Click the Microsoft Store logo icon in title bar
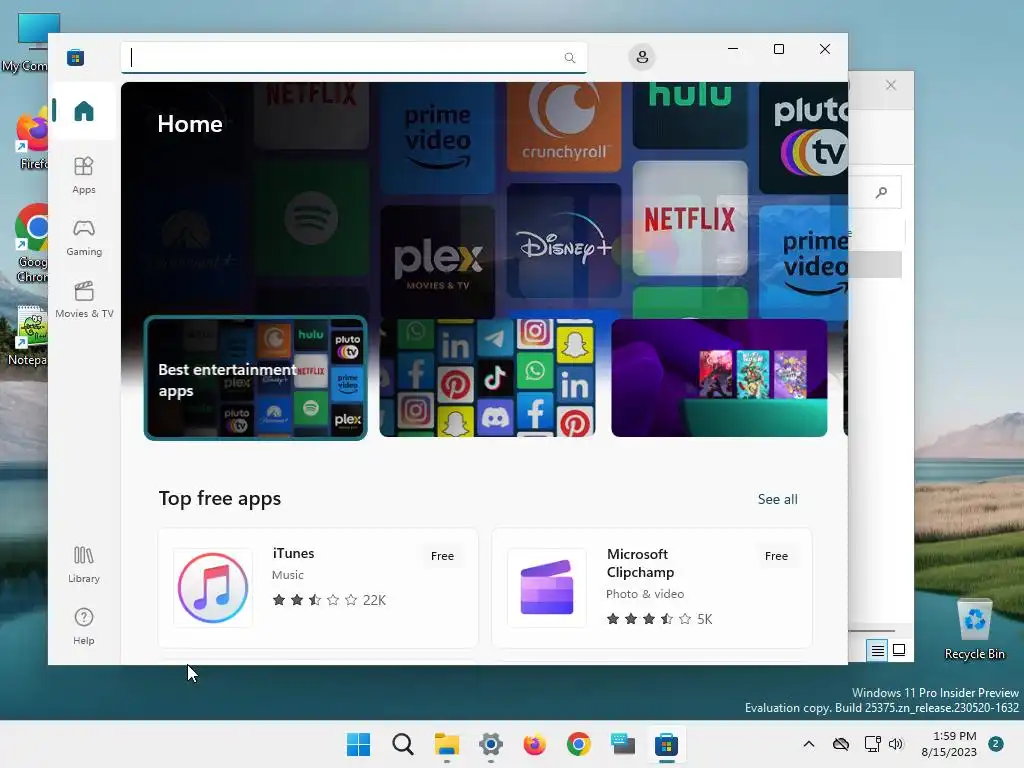 point(76,57)
